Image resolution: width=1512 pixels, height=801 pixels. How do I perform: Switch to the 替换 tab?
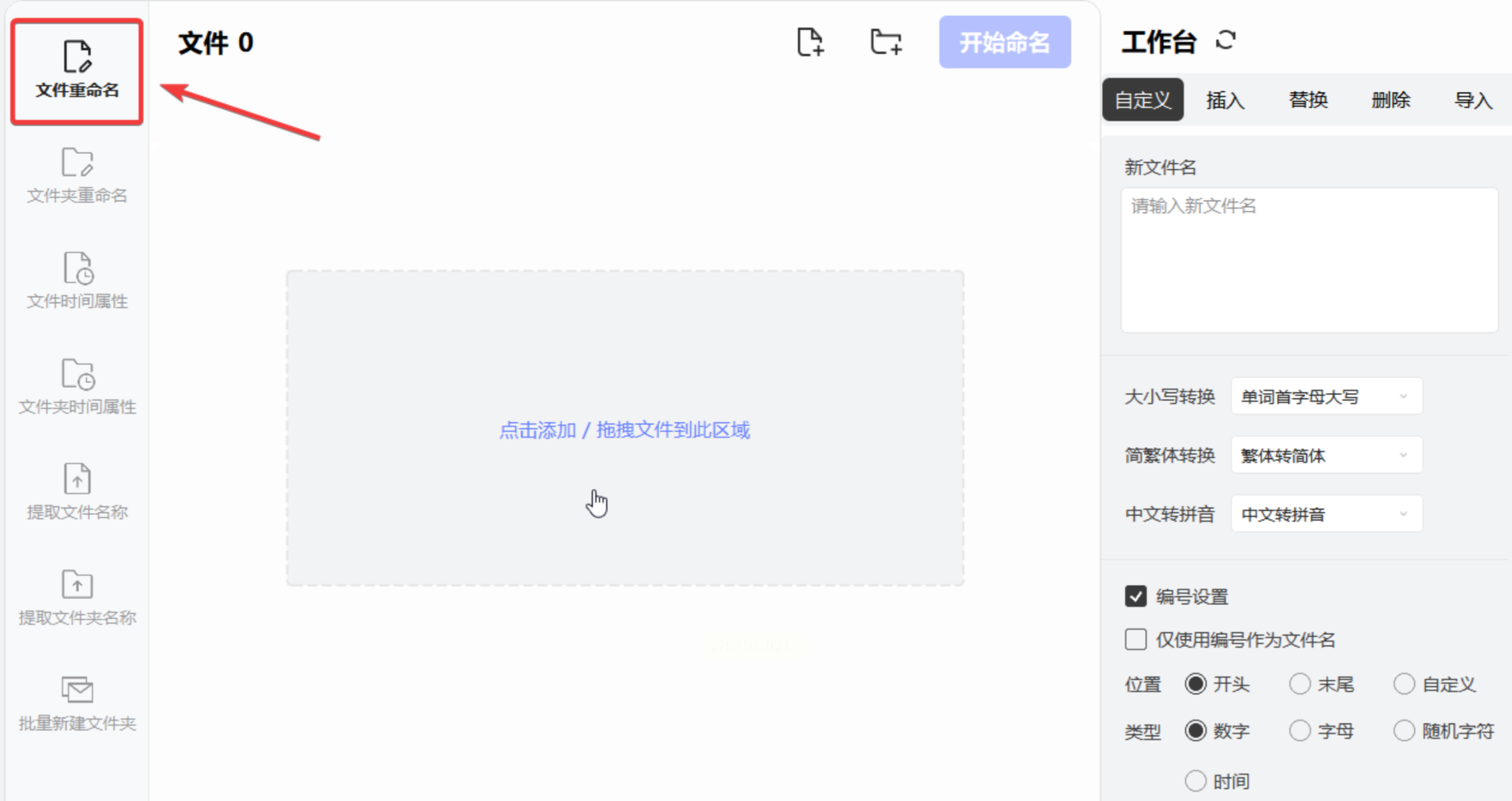pyautogui.click(x=1308, y=100)
